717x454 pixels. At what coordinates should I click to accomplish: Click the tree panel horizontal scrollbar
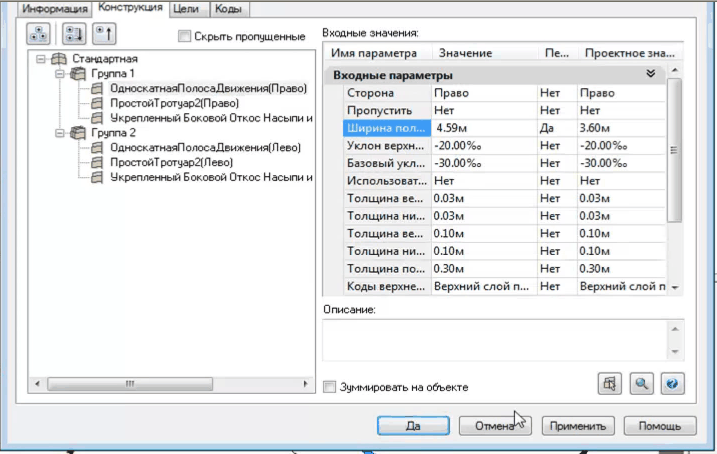point(170,384)
